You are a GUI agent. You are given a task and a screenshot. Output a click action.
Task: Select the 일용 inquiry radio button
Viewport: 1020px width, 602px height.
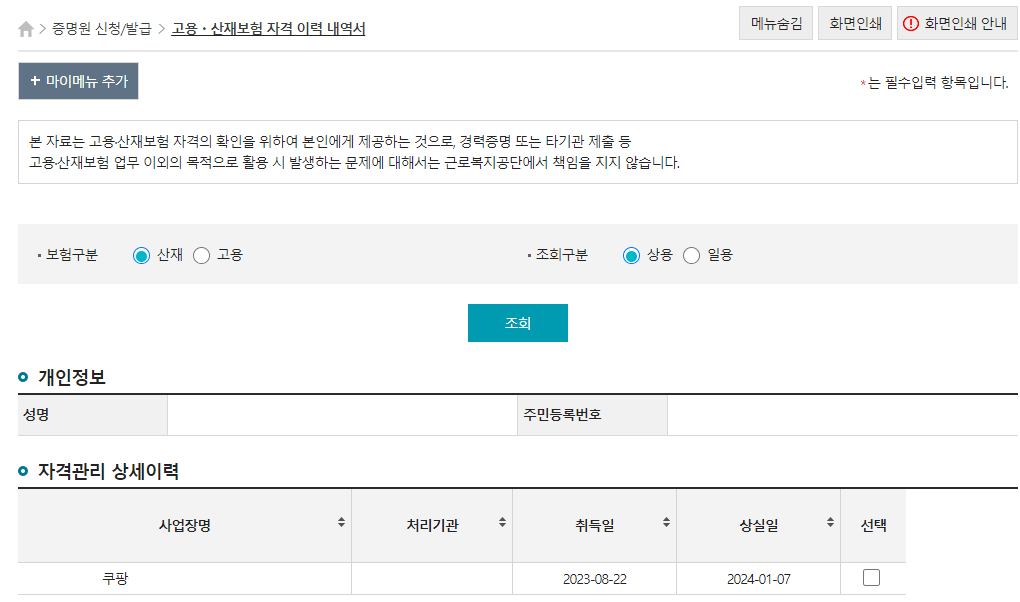691,255
